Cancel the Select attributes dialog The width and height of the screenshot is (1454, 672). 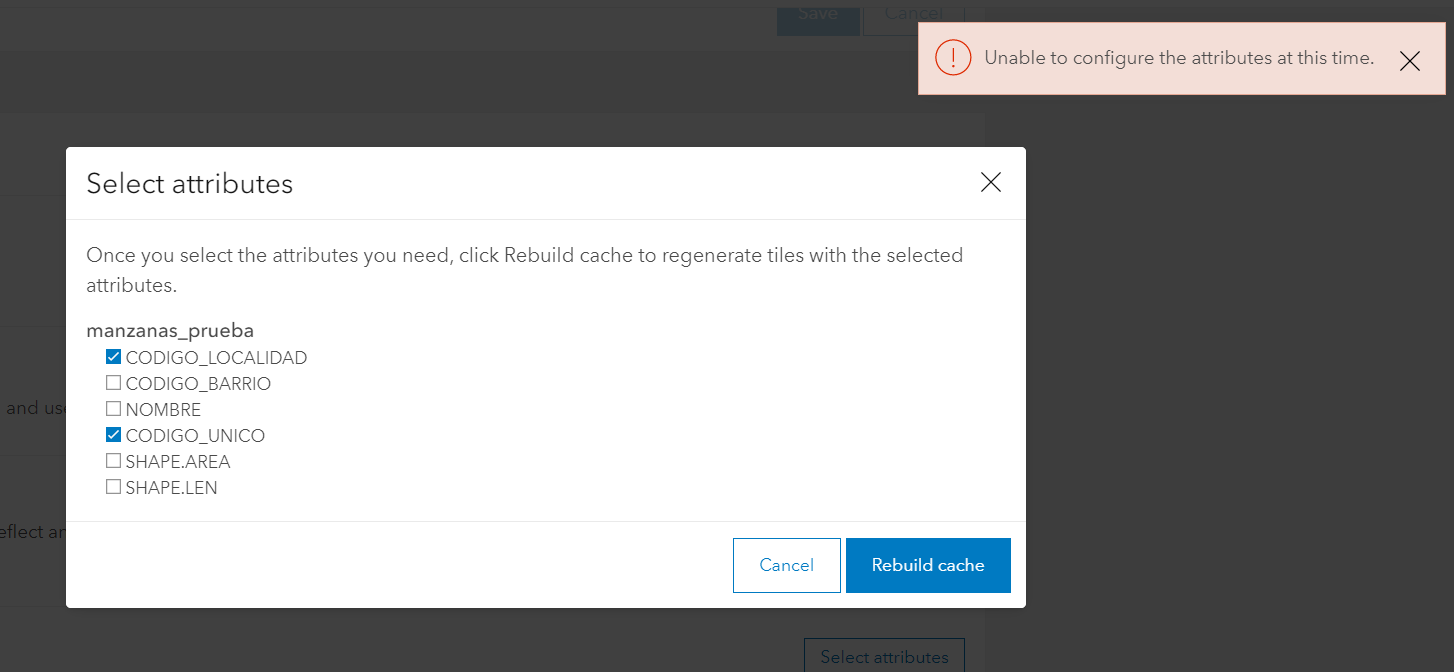tap(786, 565)
